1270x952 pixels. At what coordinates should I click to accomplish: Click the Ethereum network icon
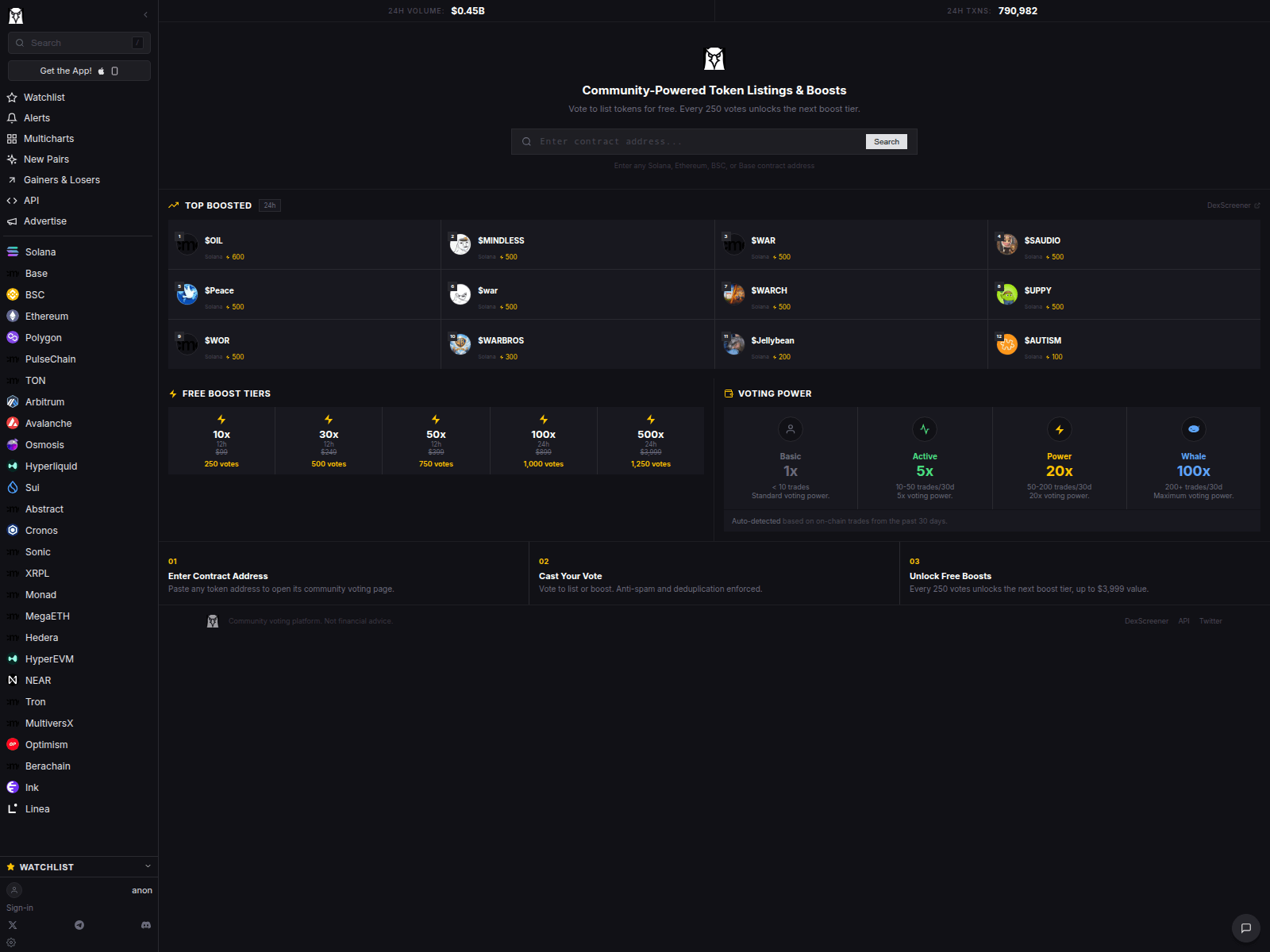(12, 316)
